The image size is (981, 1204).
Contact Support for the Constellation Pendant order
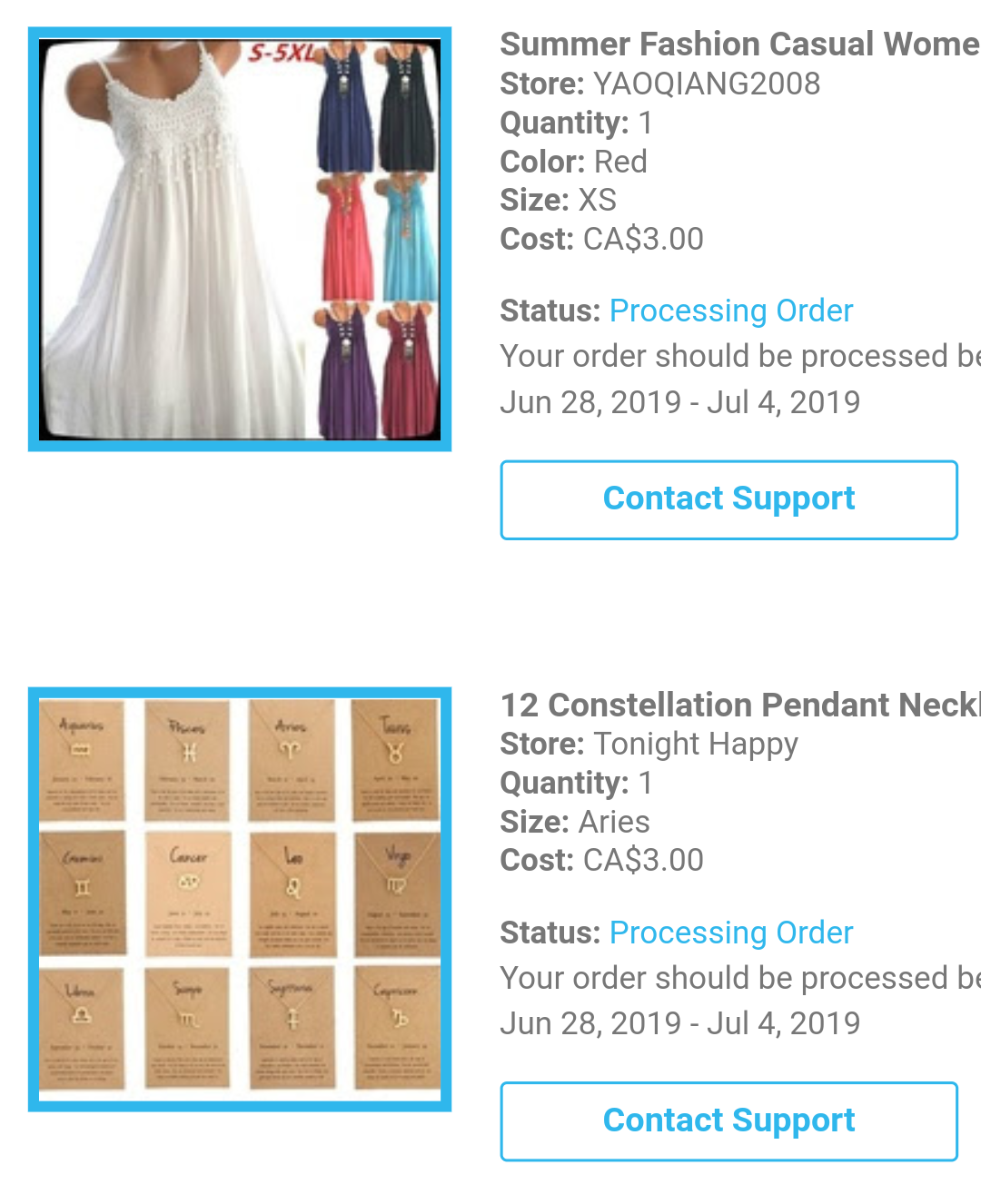[x=728, y=1121]
